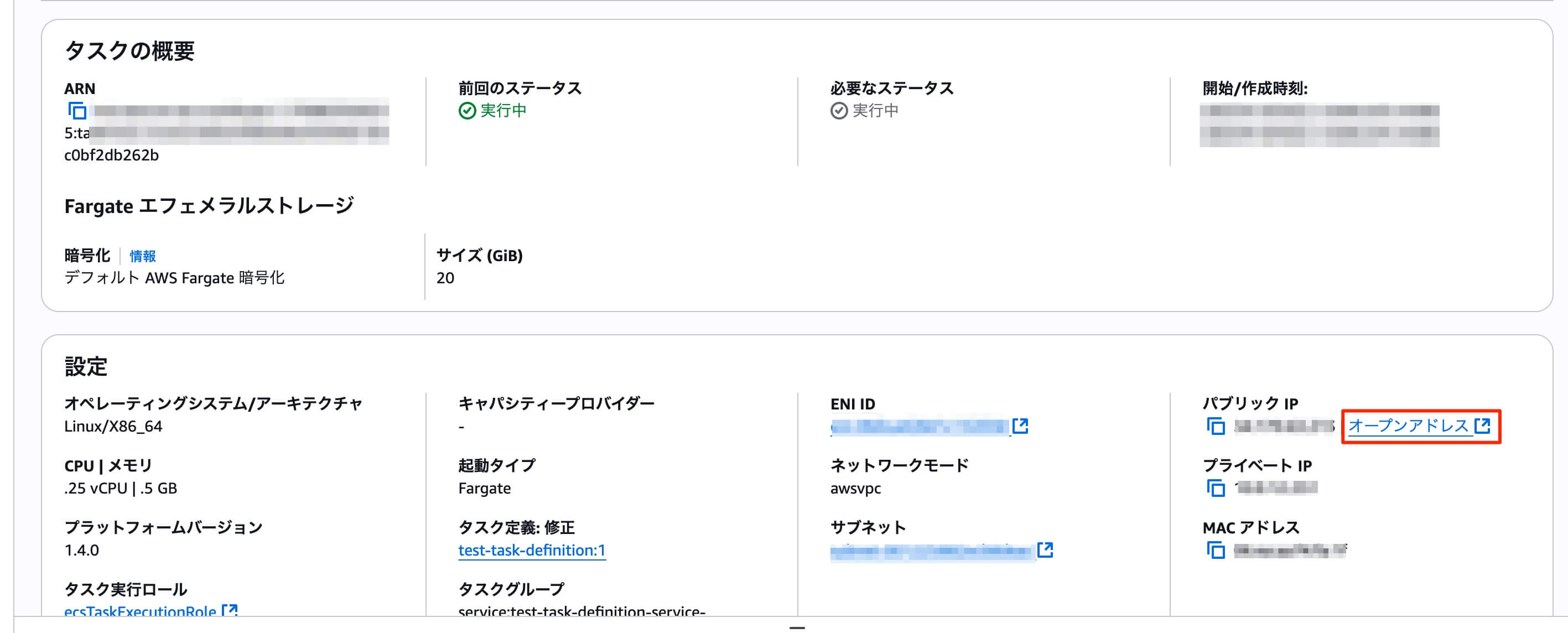The height and width of the screenshot is (633, 1568).
Task: Click the タスクの概要 section heading
Action: point(129,50)
